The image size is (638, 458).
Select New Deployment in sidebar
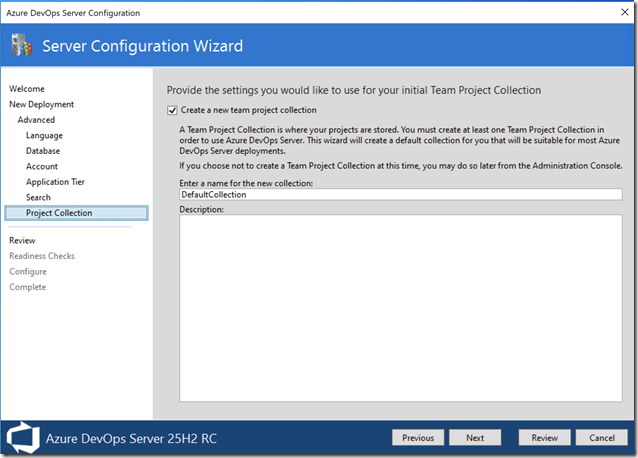click(x=42, y=104)
